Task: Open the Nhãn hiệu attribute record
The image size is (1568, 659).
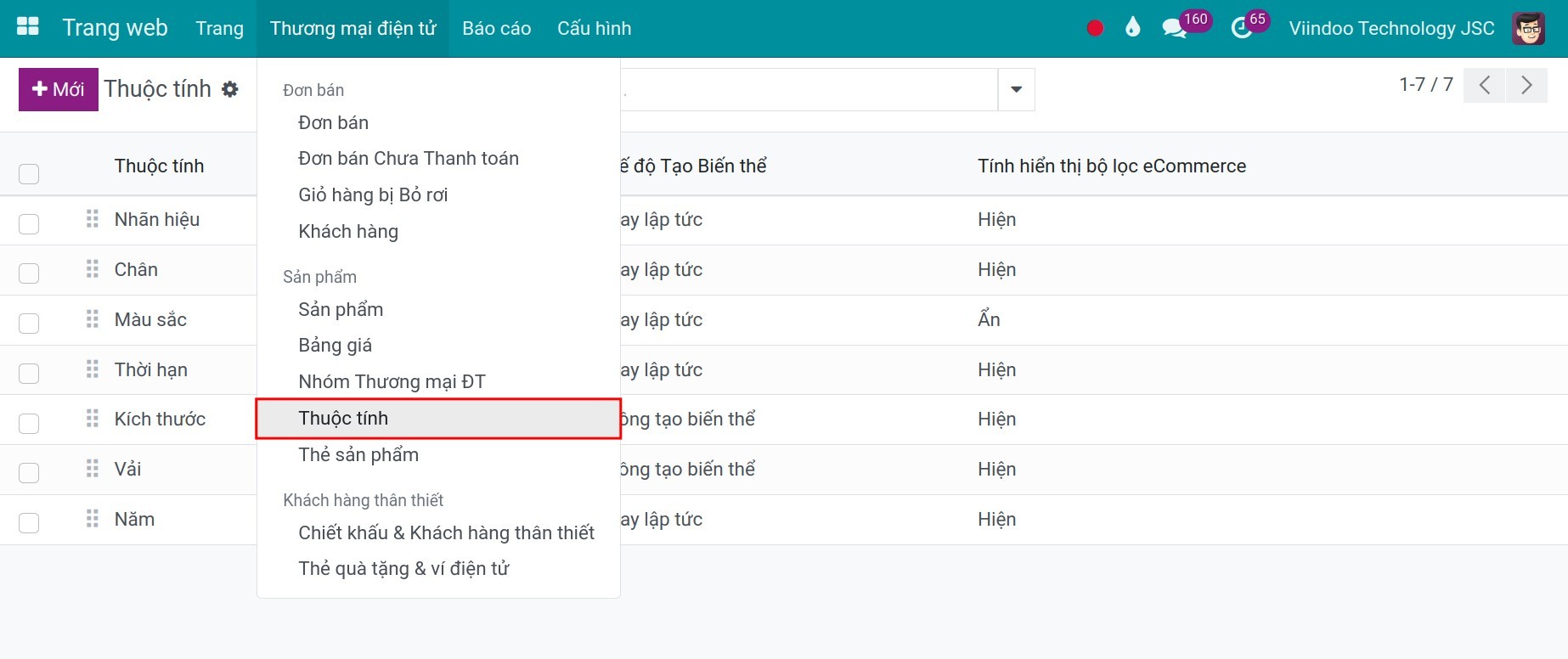Action: coord(157,219)
